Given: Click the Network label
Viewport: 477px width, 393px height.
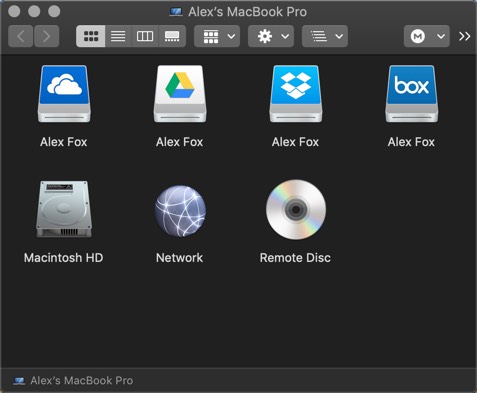Looking at the screenshot, I should point(180,258).
